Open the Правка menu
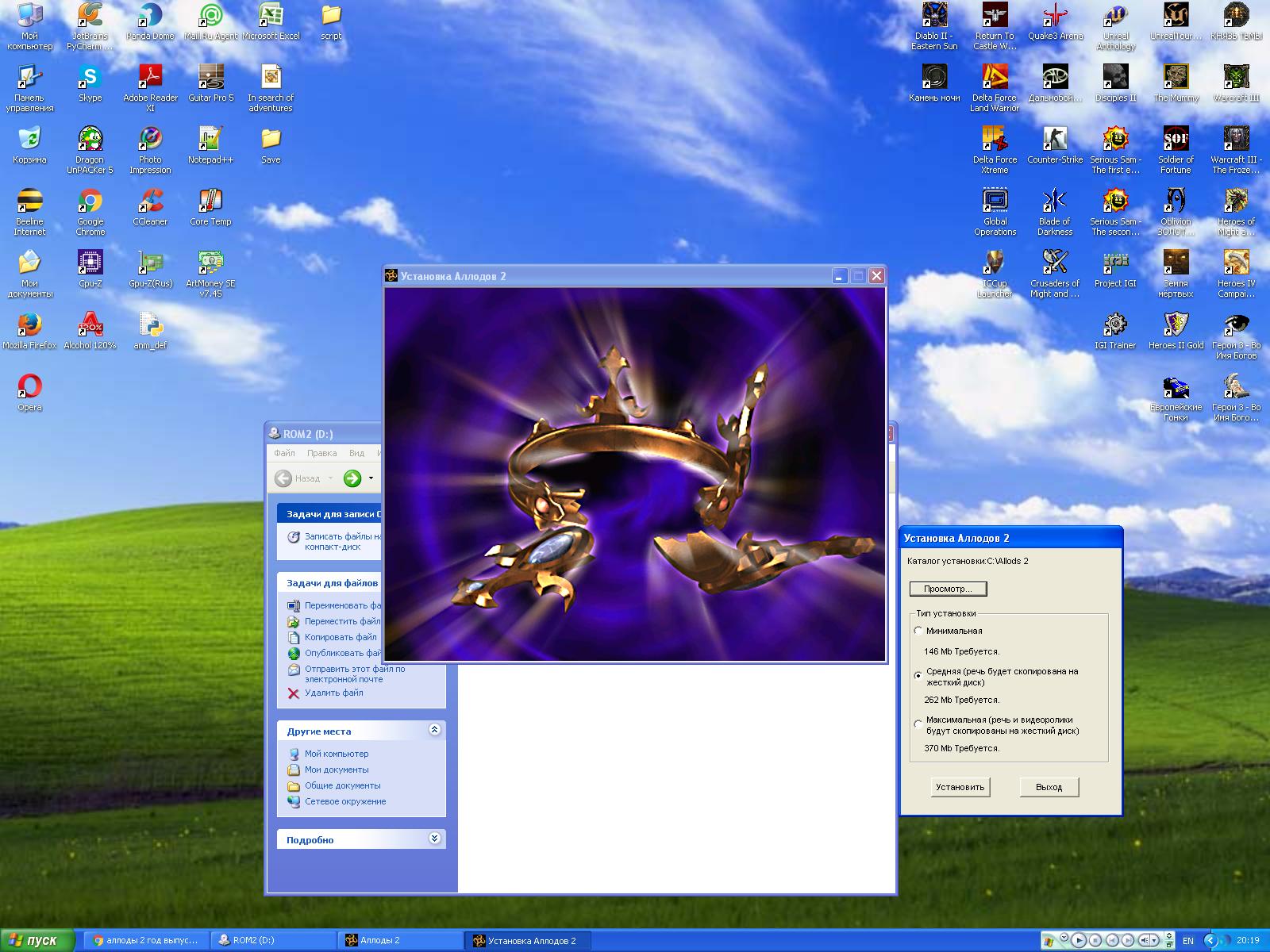 (x=321, y=453)
